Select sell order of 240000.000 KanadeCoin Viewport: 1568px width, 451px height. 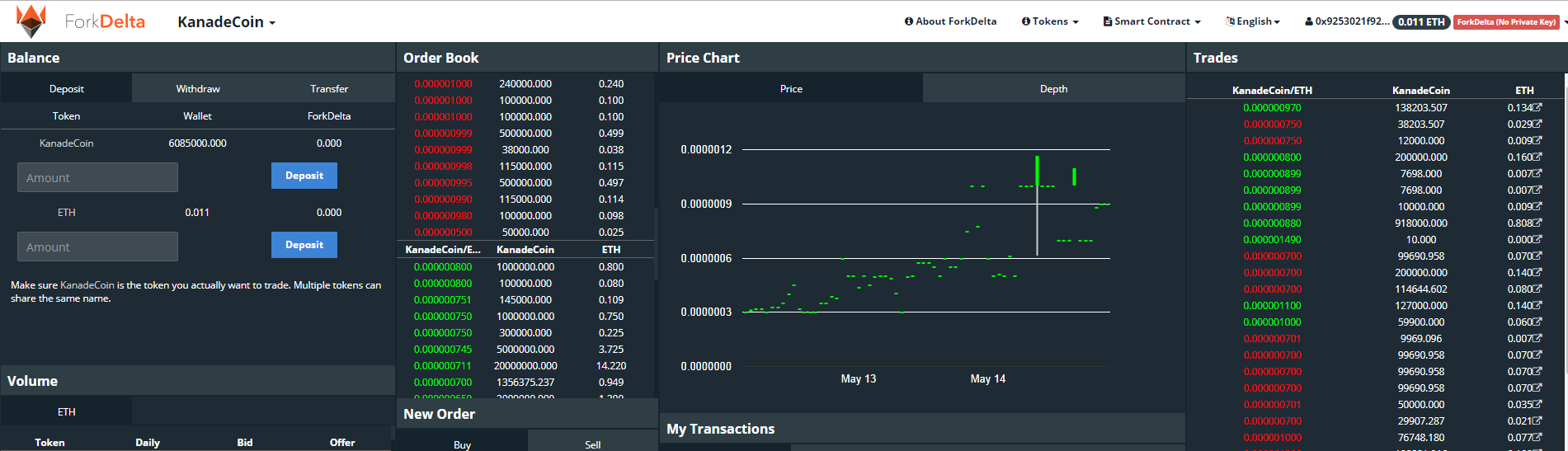click(x=525, y=83)
